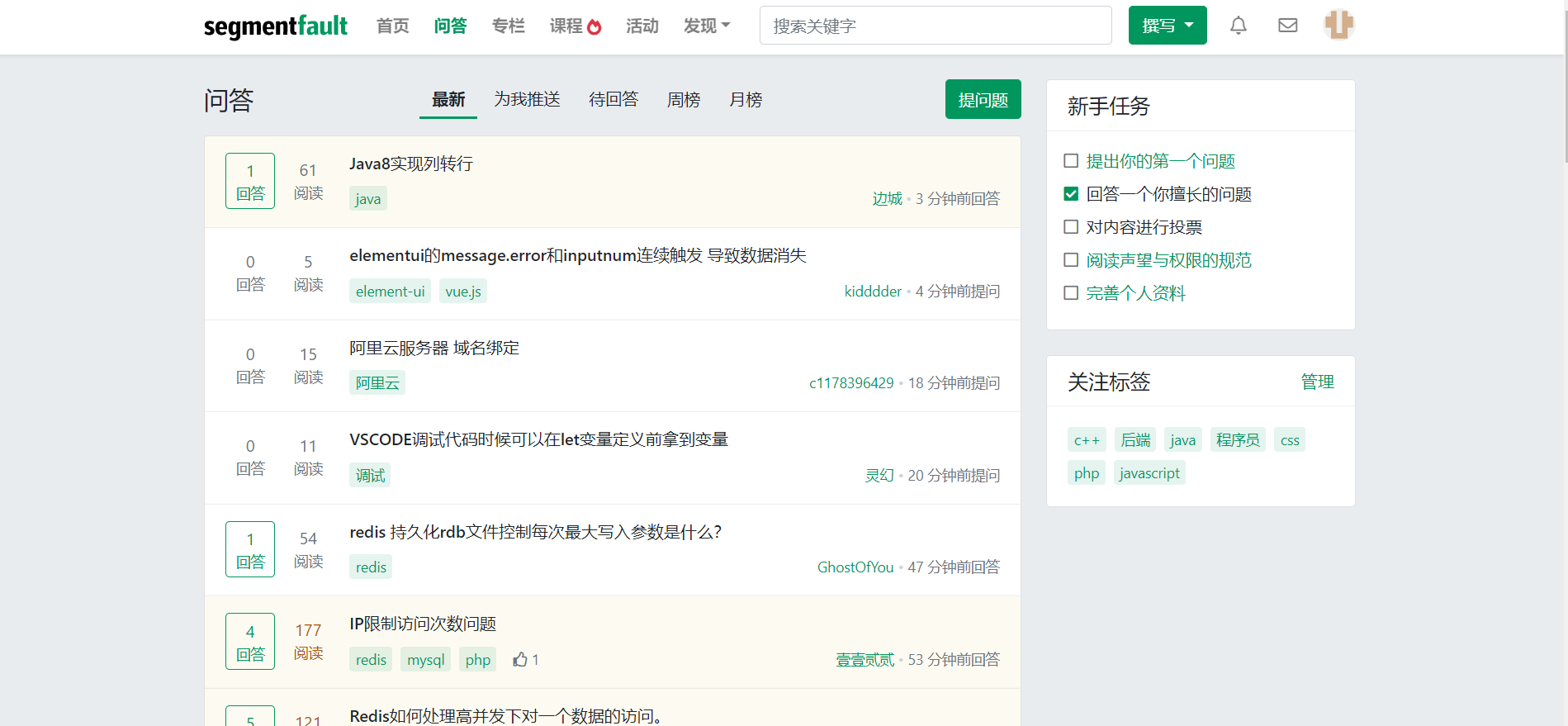Click the java tag under Java8实现列转行

click(368, 198)
